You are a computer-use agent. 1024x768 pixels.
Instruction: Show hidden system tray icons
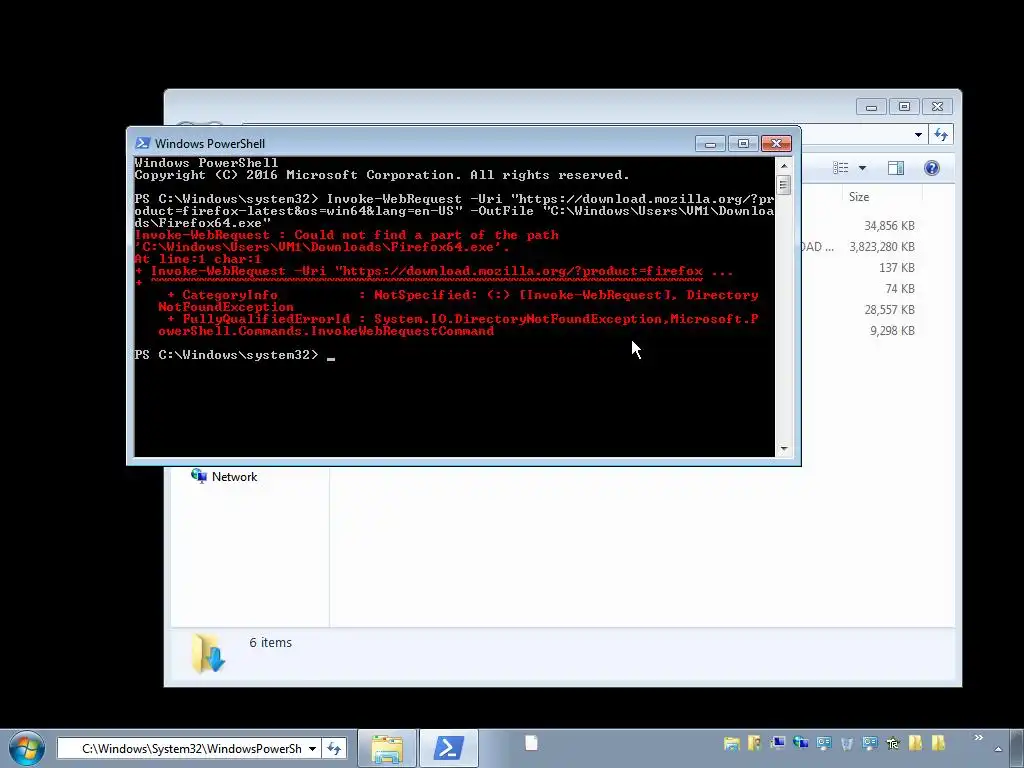coord(998,748)
